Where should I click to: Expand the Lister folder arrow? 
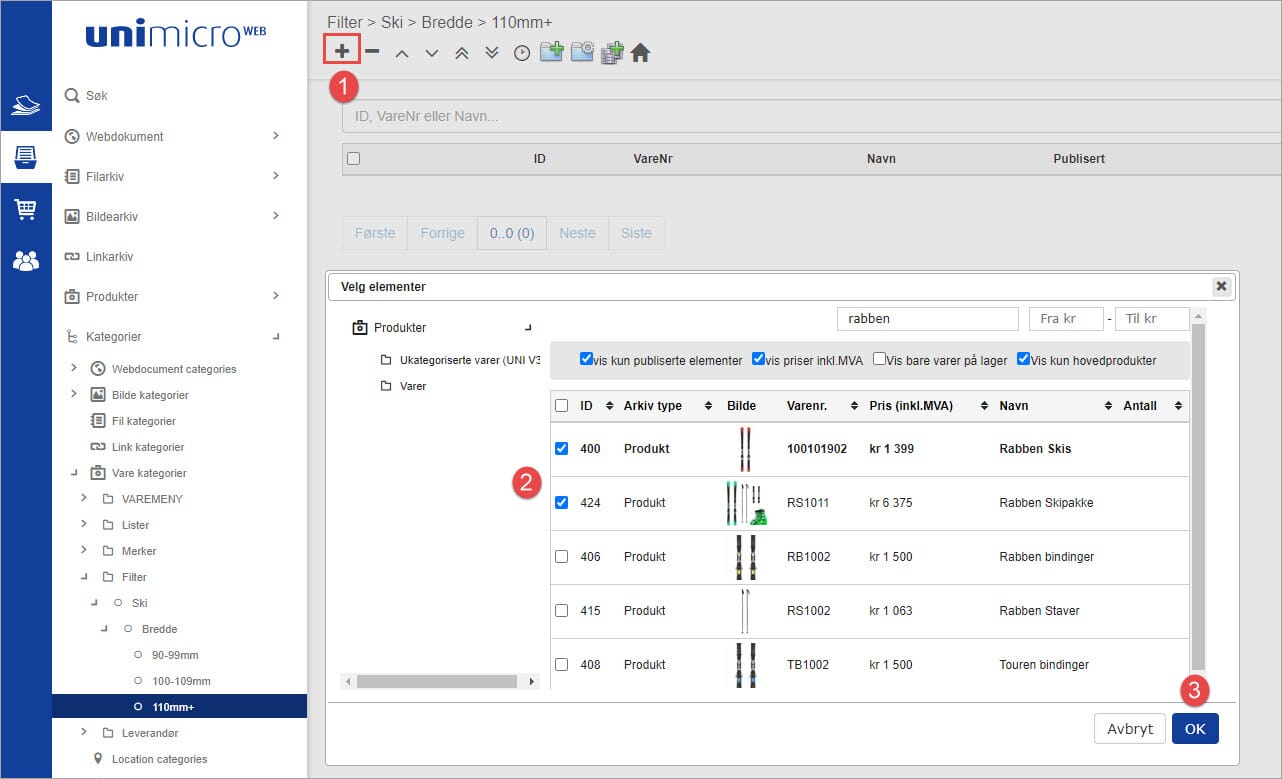pos(84,524)
